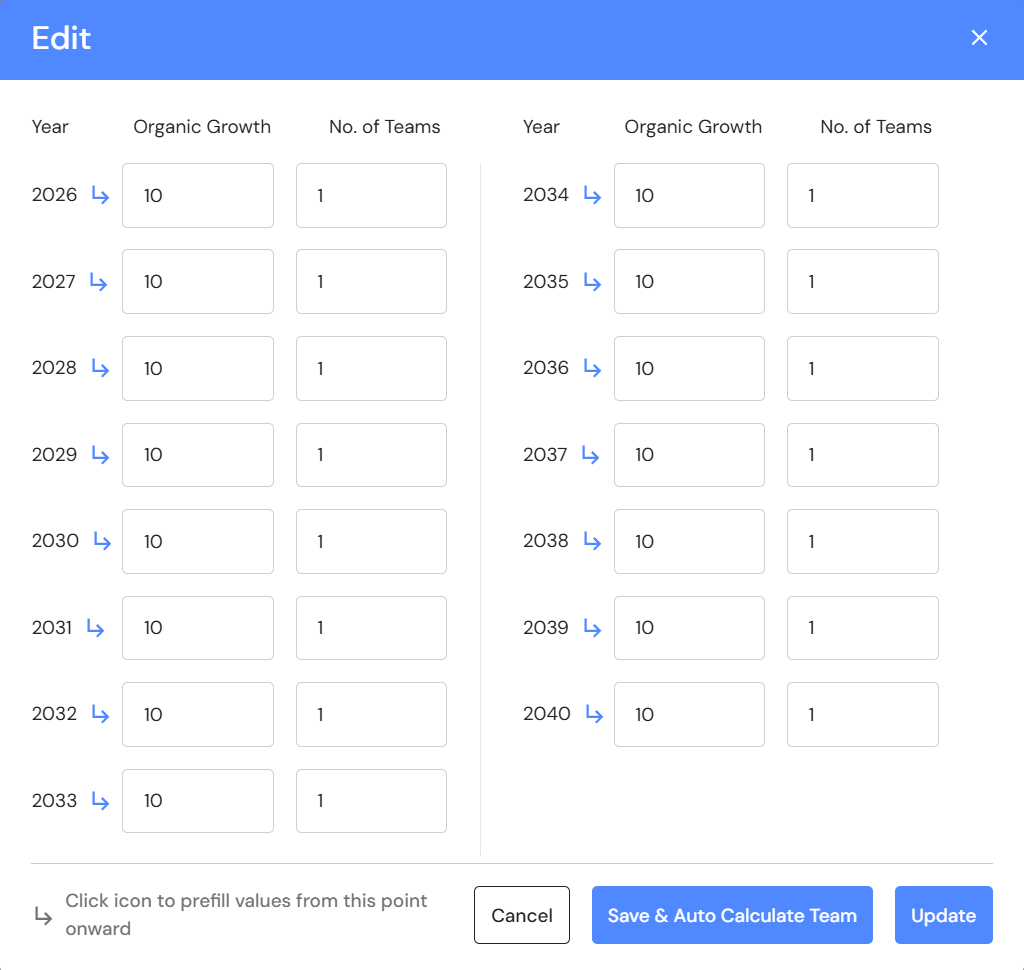Click the prefill arrow icon for 2028

pyautogui.click(x=100, y=369)
